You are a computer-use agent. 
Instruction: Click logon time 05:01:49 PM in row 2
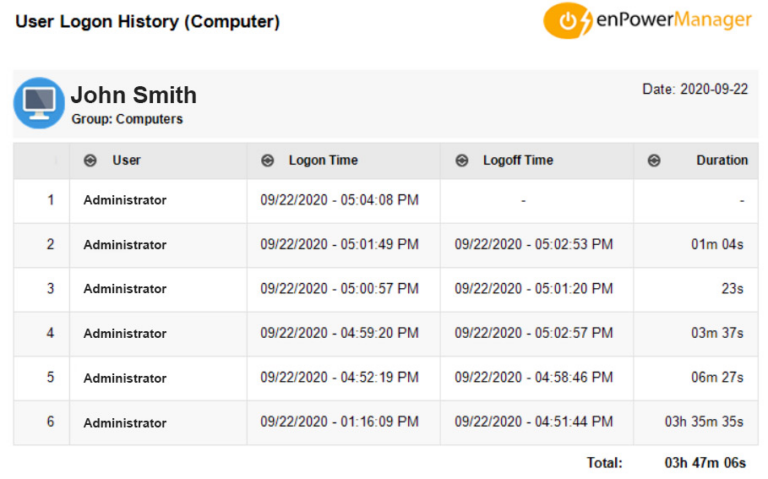pyautogui.click(x=339, y=244)
